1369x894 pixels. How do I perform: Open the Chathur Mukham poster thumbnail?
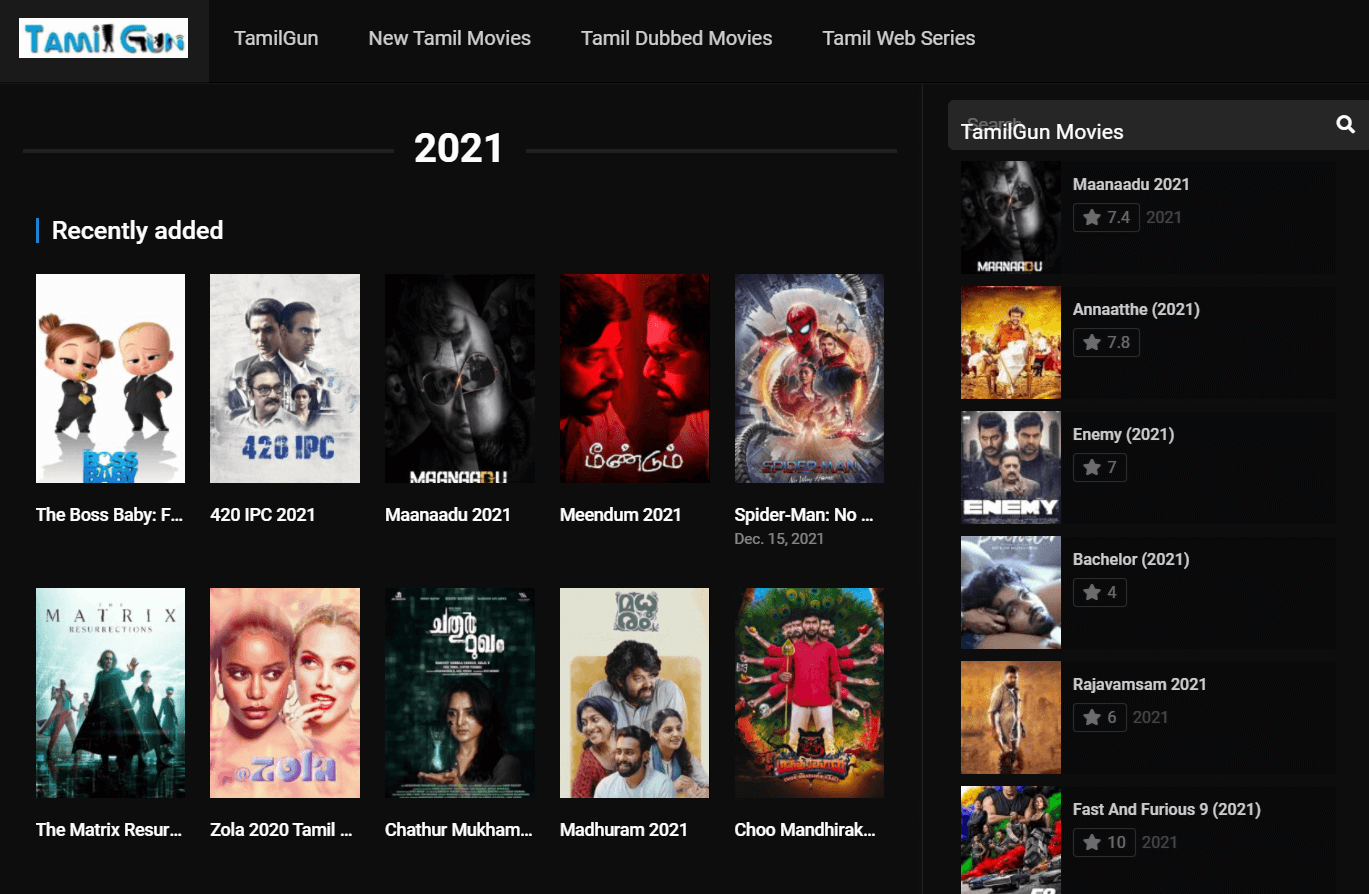(x=460, y=693)
